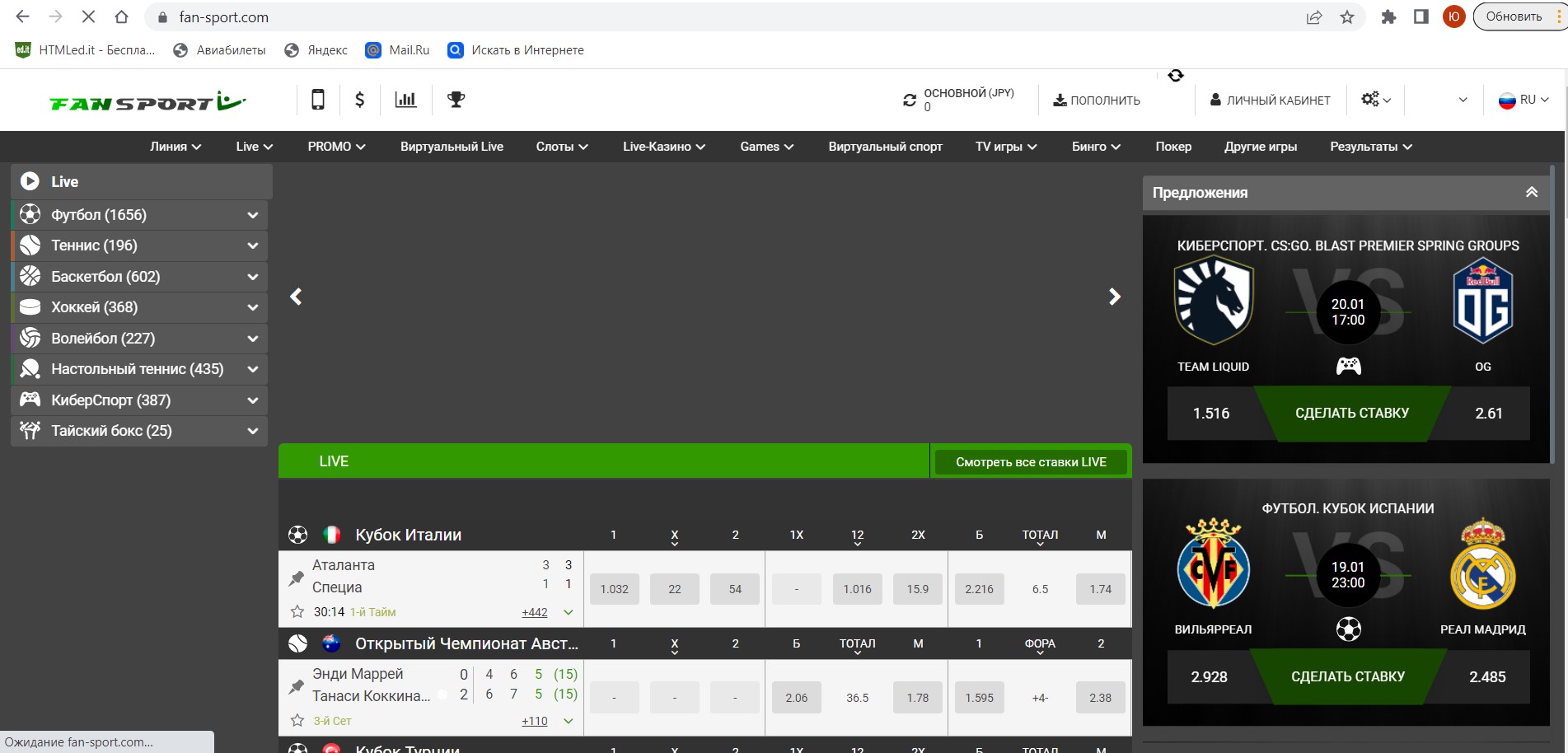Click the dollar sign payments icon
Screen dimensions: 1568x753
click(359, 100)
